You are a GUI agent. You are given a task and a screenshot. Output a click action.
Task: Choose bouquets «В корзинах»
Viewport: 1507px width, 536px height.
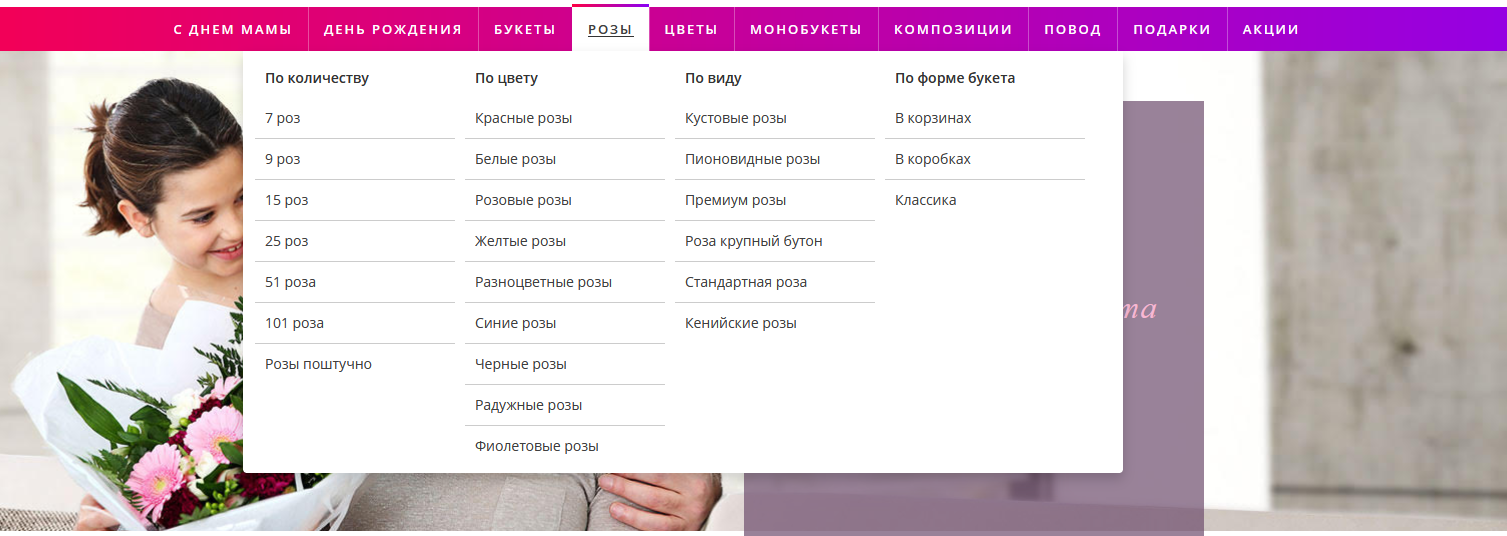933,118
